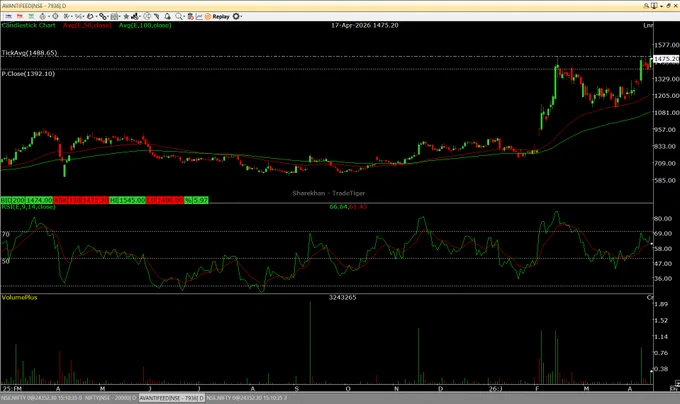Switch to the AVANTIFEED[NSE - 7936] D tab

click(172, 397)
